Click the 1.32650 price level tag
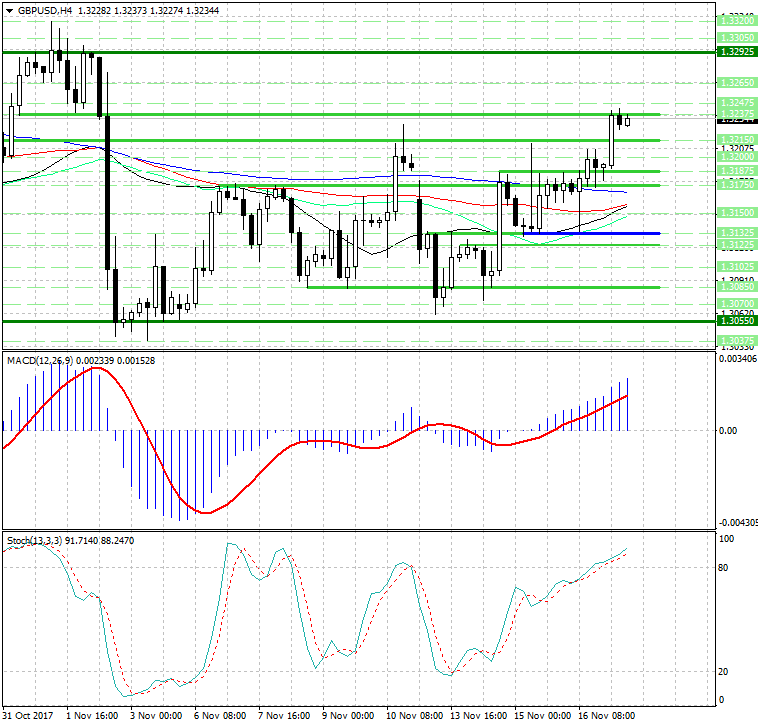Image resolution: width=758 pixels, height=727 pixels. [736, 81]
